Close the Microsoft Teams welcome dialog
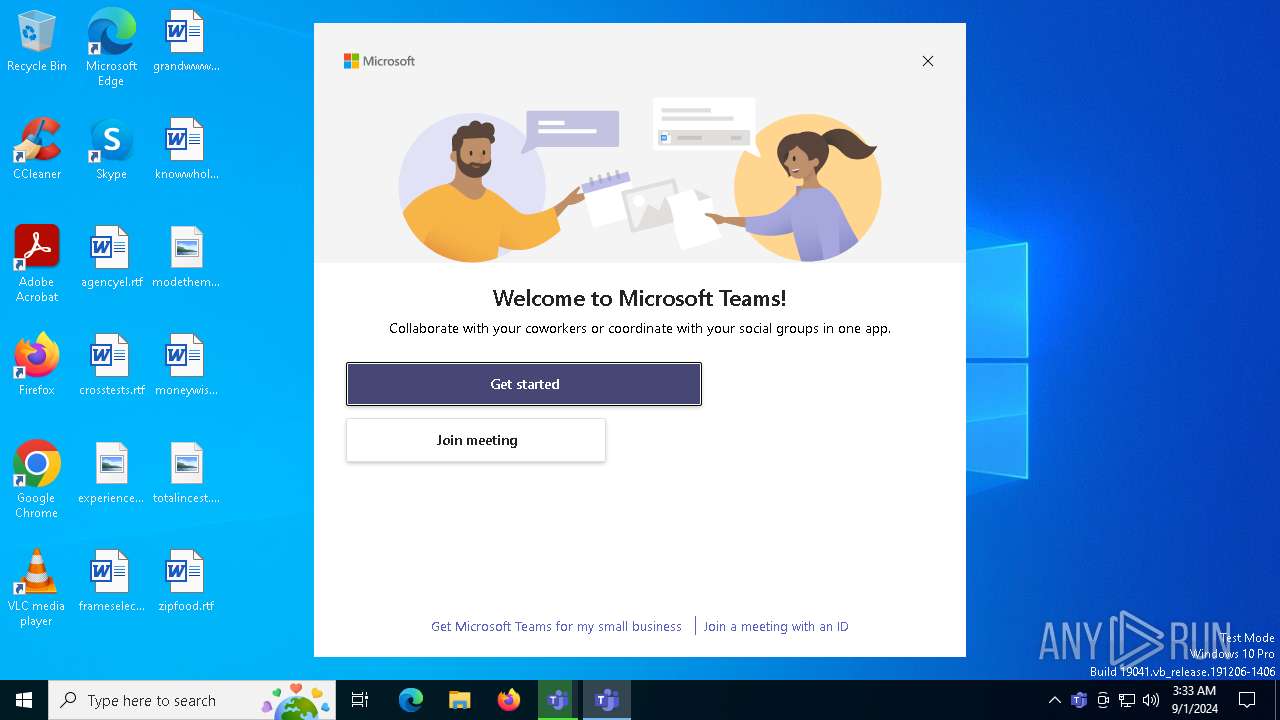Image resolution: width=1280 pixels, height=720 pixels. [x=928, y=61]
